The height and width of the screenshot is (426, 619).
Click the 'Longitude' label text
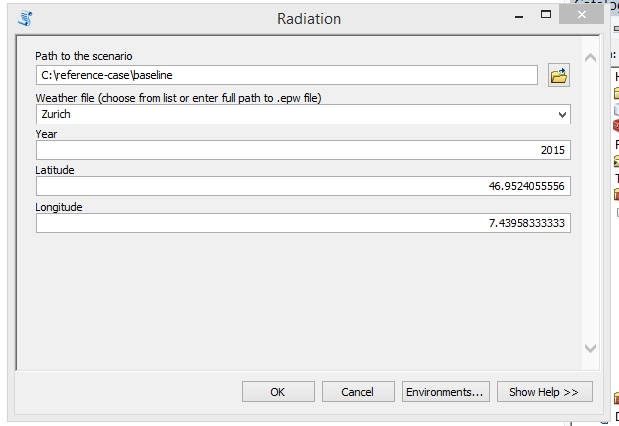pyautogui.click(x=59, y=207)
